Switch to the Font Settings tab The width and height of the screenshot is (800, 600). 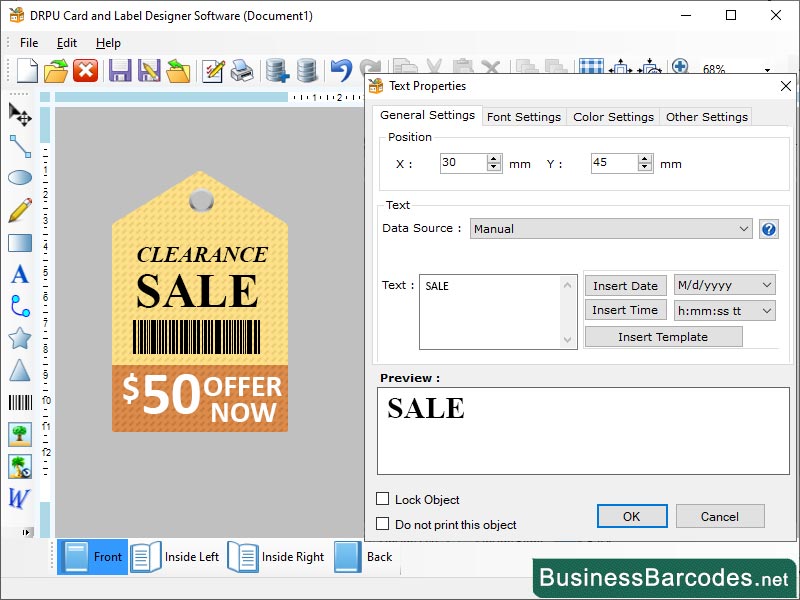coord(523,117)
